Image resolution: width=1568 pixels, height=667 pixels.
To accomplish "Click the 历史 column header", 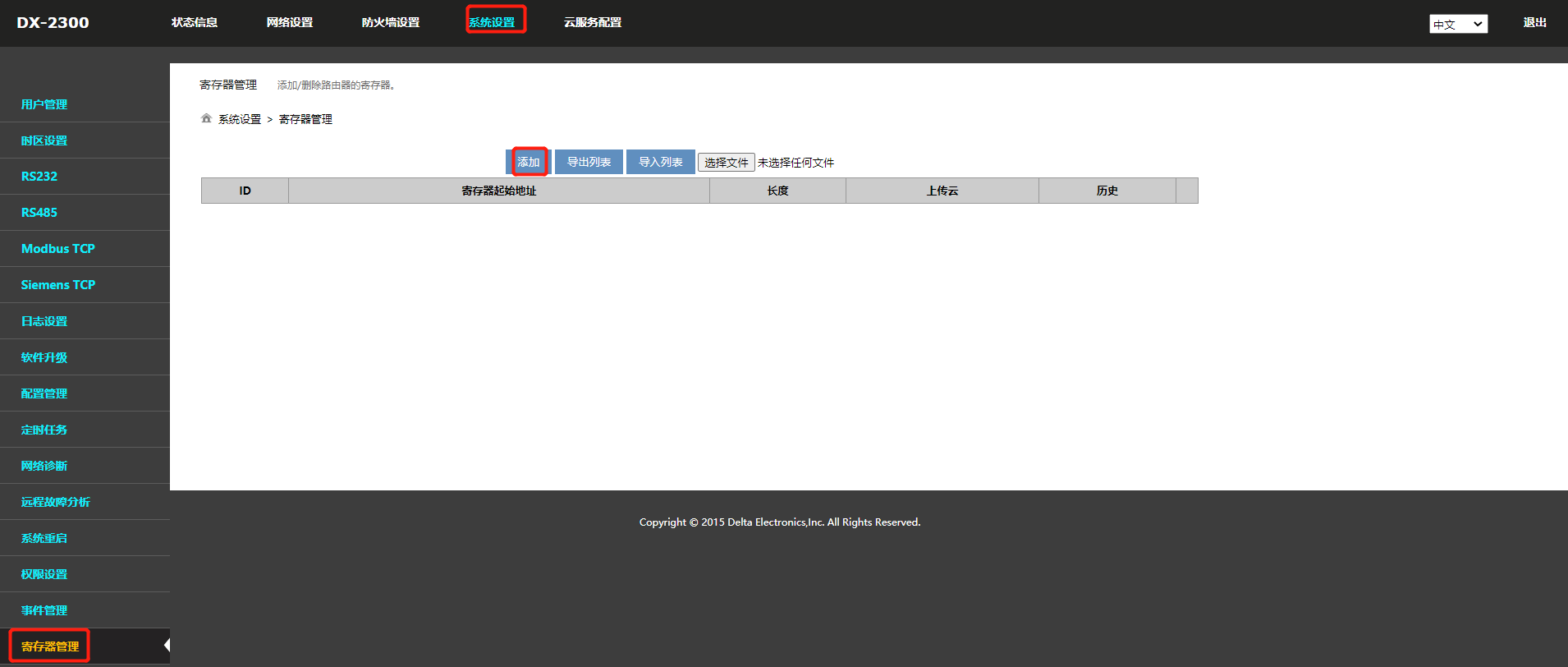I will (1107, 191).
